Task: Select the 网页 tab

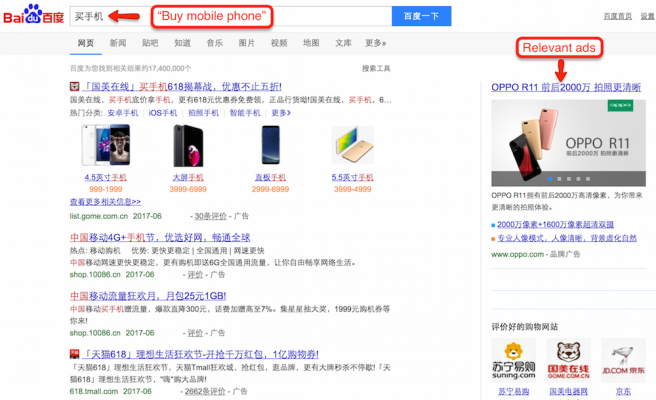Action: [x=86, y=43]
